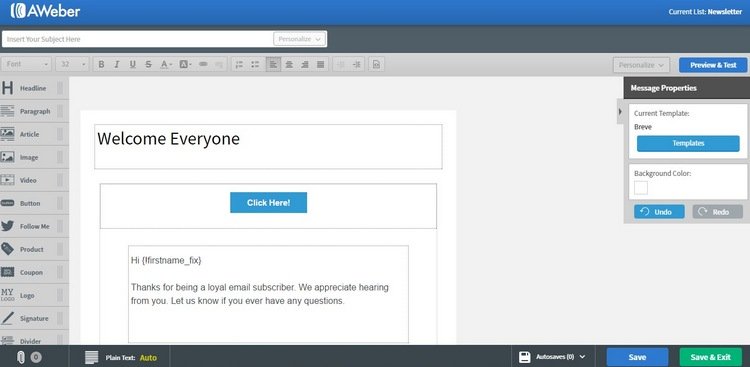Viewport: 750px width, 367px height.
Task: Undo the last change
Action: (x=659, y=212)
